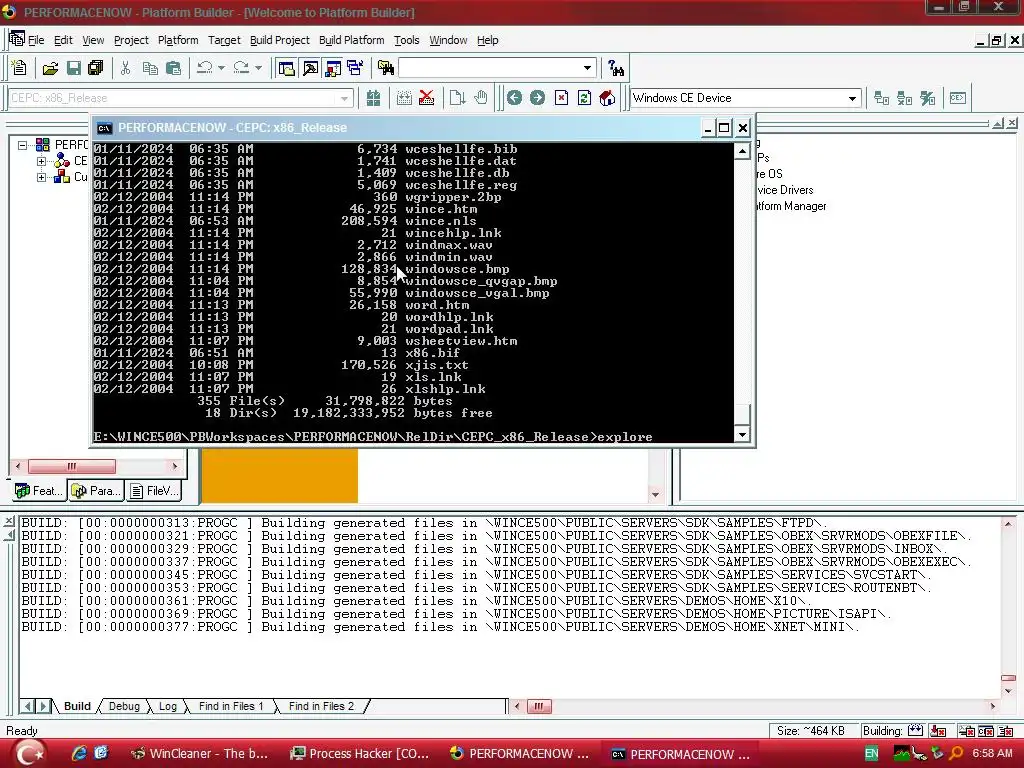Switch to Find in Files 1 tab

(x=231, y=706)
